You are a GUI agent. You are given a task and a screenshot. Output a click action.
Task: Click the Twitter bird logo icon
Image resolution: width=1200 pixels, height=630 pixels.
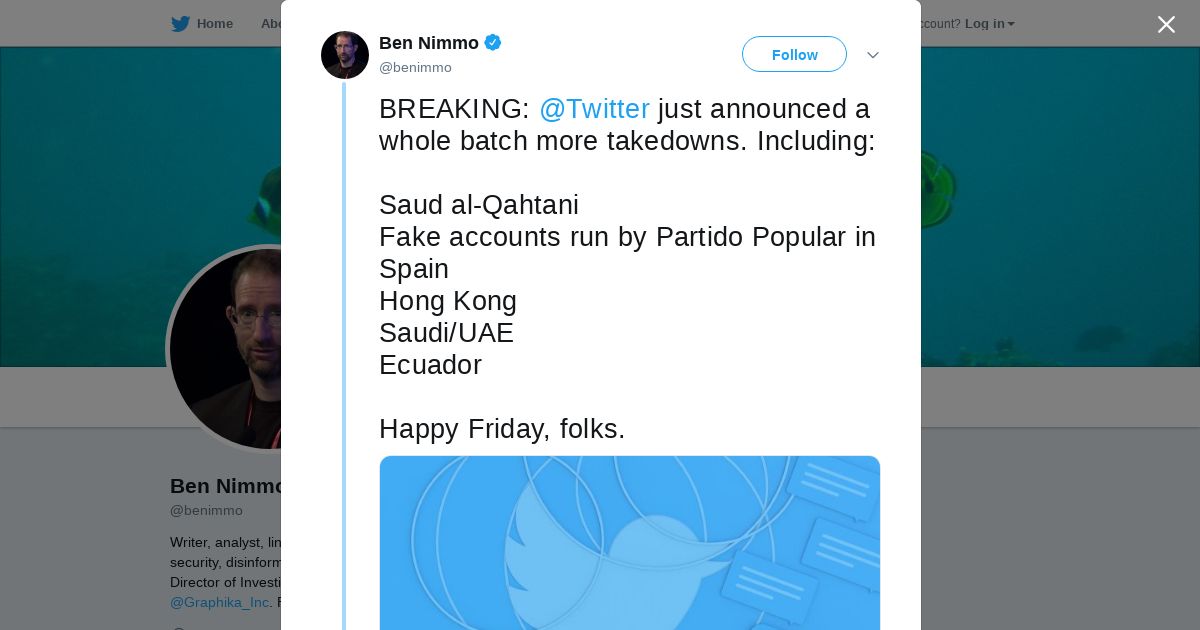(x=180, y=24)
